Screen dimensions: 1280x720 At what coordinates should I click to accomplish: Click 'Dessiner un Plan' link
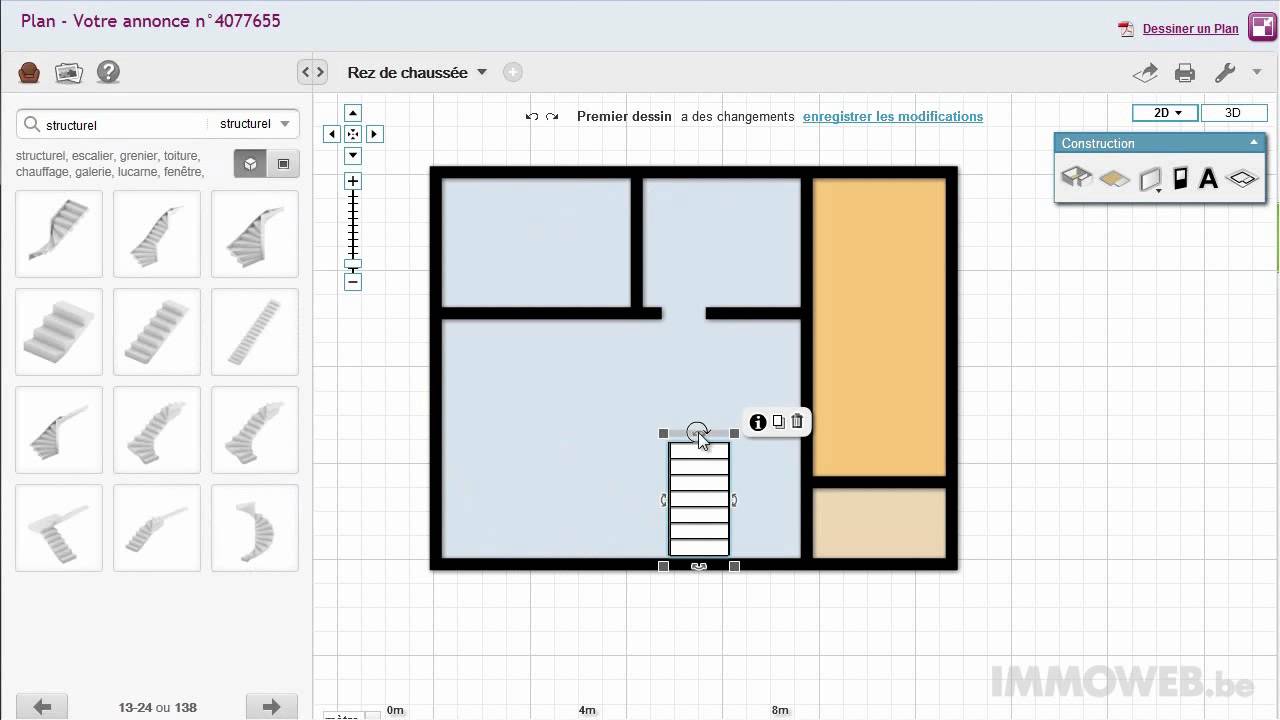1190,29
